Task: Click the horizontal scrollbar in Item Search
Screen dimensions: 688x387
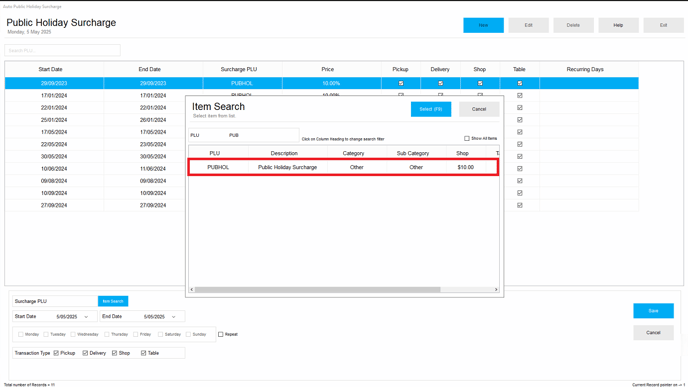Action: pyautogui.click(x=317, y=290)
